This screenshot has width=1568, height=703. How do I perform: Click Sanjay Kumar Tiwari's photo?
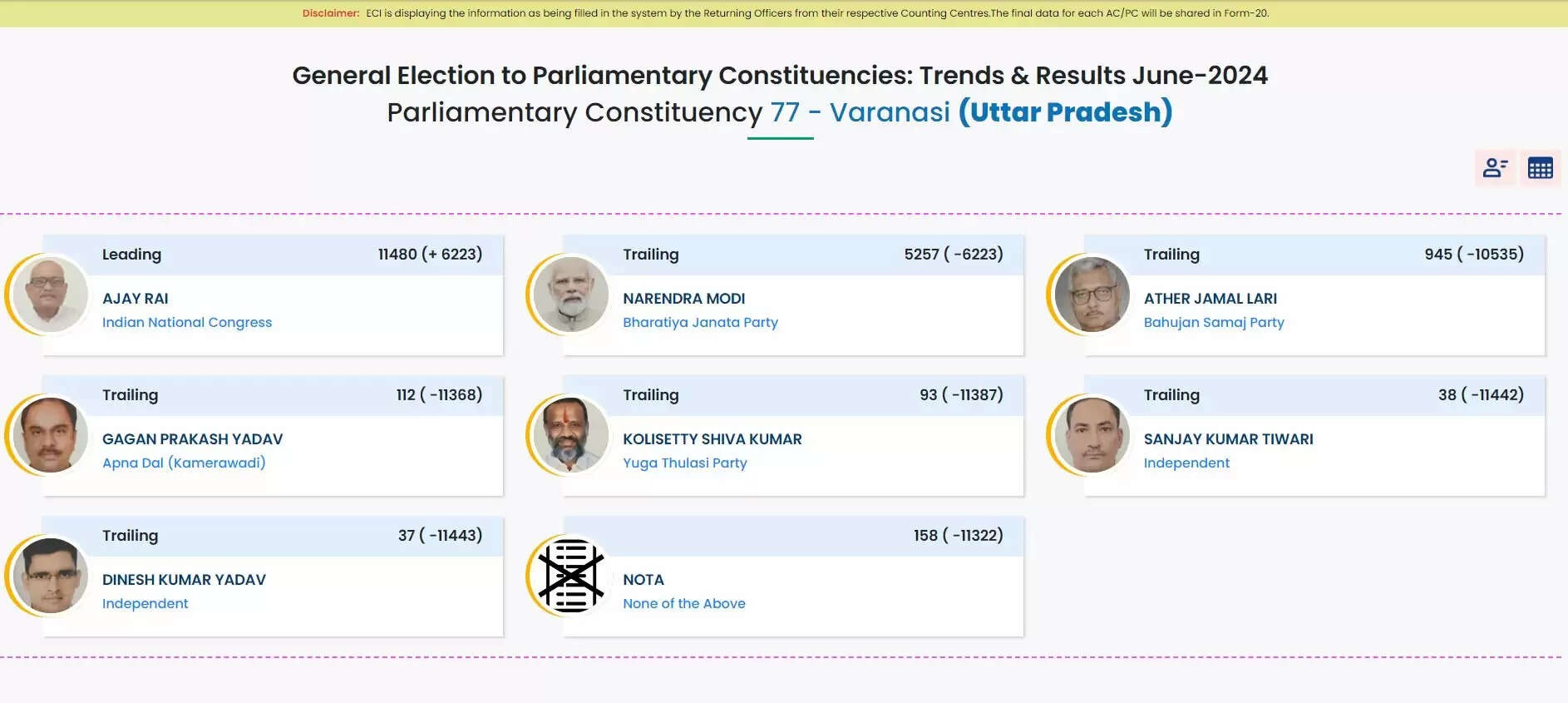point(1092,435)
